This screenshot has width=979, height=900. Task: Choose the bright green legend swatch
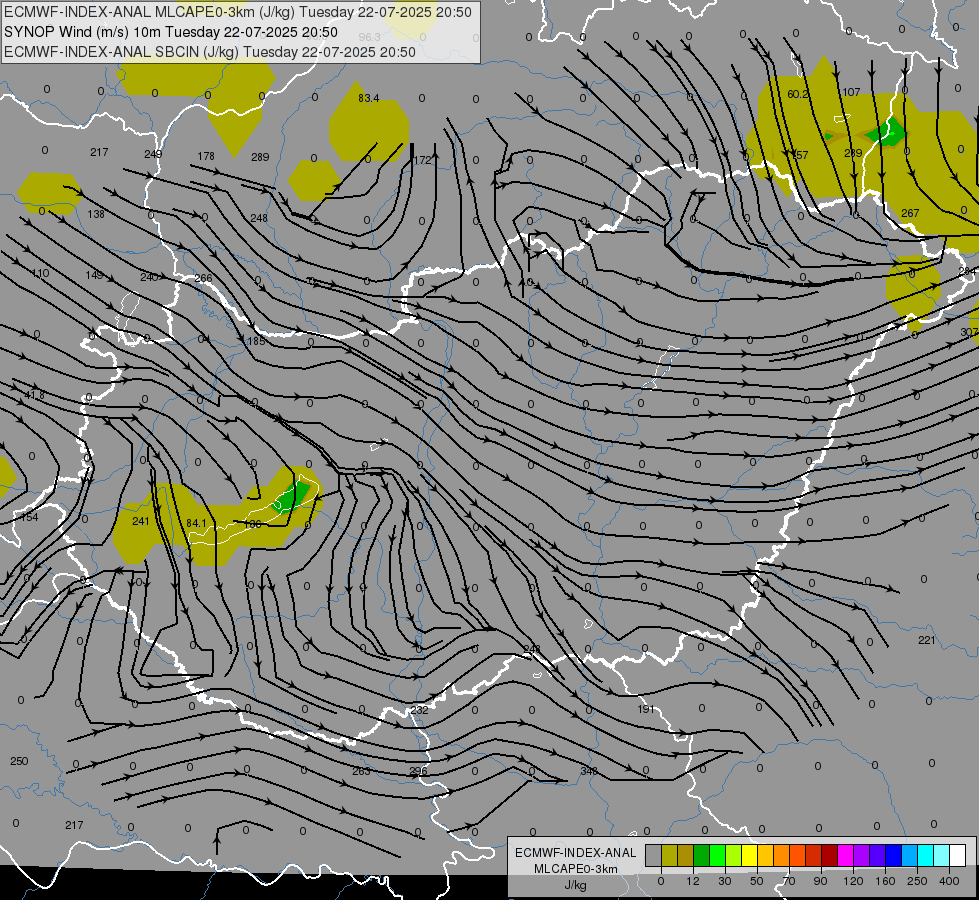[x=717, y=855]
